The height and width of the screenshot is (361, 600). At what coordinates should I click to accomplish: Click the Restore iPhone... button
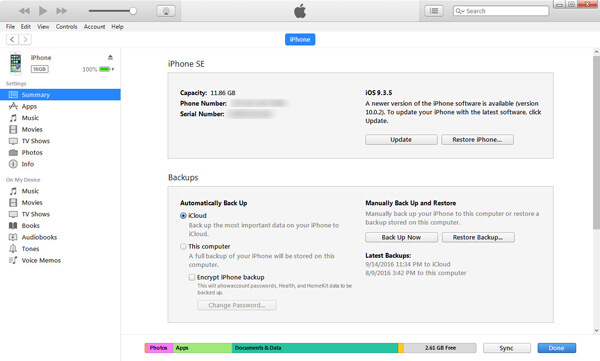coord(477,140)
